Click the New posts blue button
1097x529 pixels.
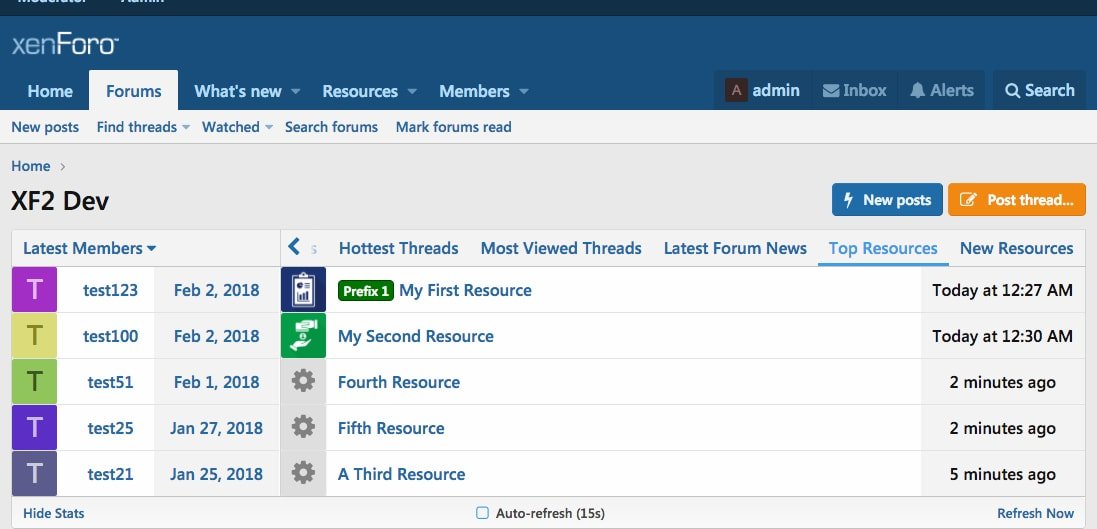pos(887,200)
